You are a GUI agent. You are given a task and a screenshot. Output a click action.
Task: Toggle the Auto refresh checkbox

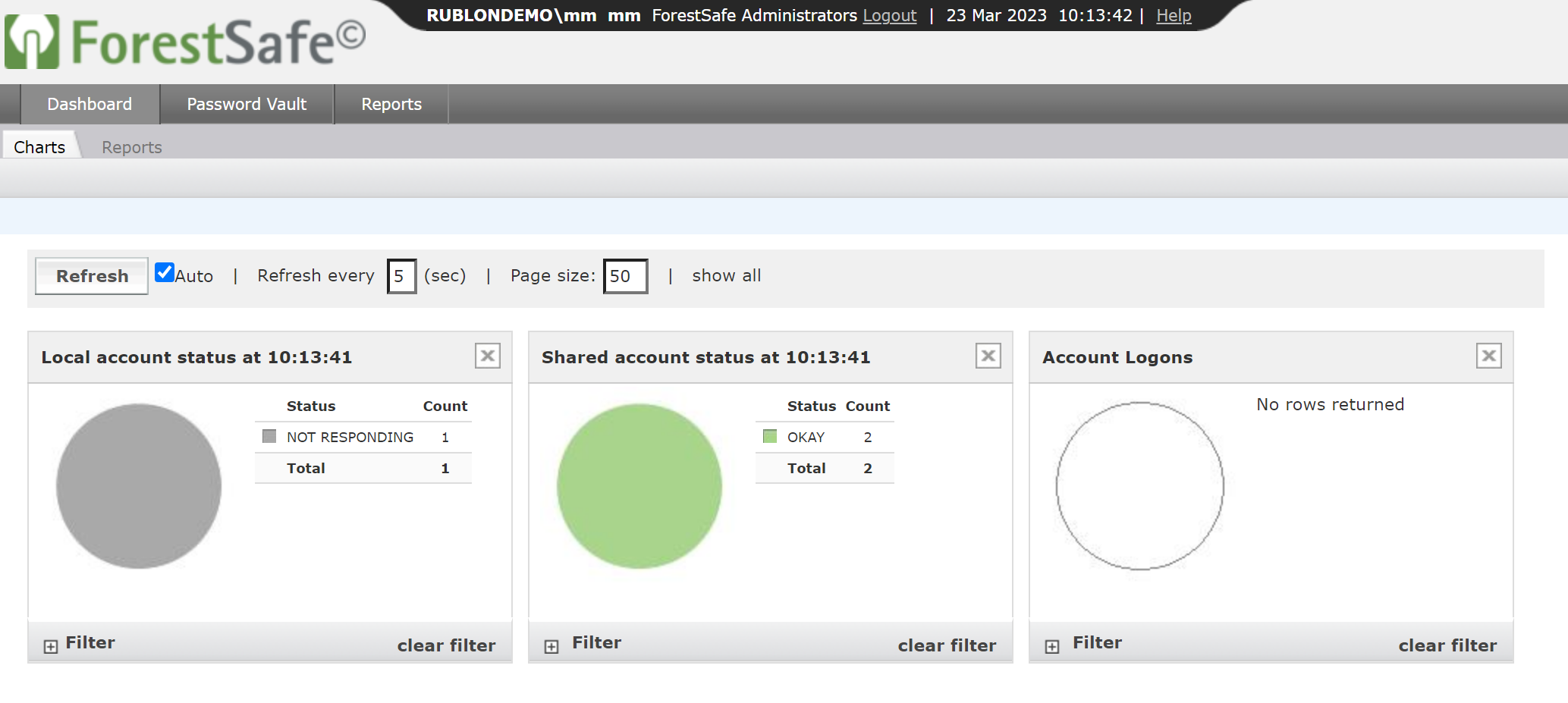165,273
